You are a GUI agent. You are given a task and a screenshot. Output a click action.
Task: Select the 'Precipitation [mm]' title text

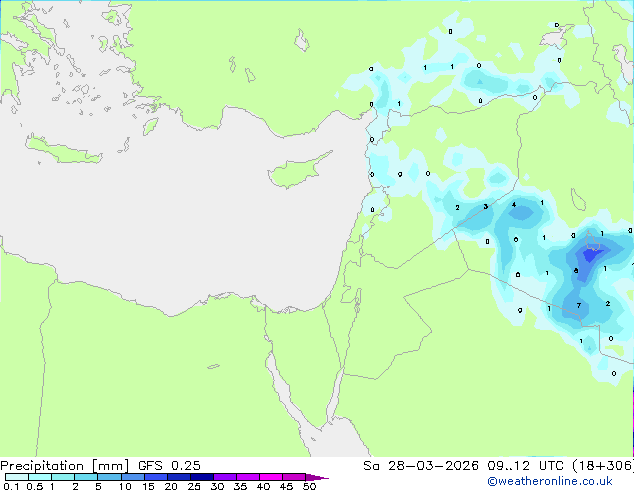point(65,466)
